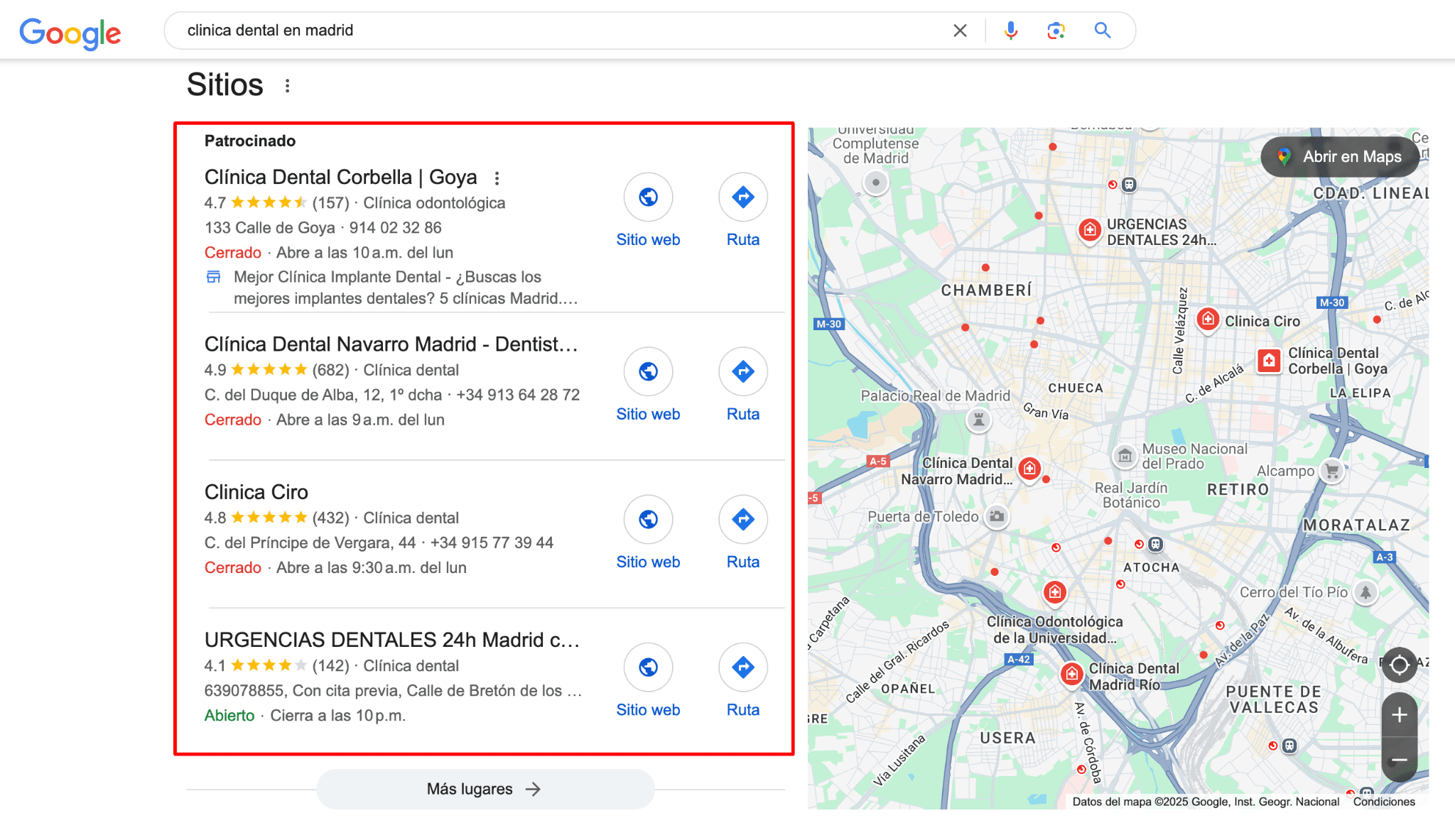Open website globe icon for Clinica Ciro

648,519
